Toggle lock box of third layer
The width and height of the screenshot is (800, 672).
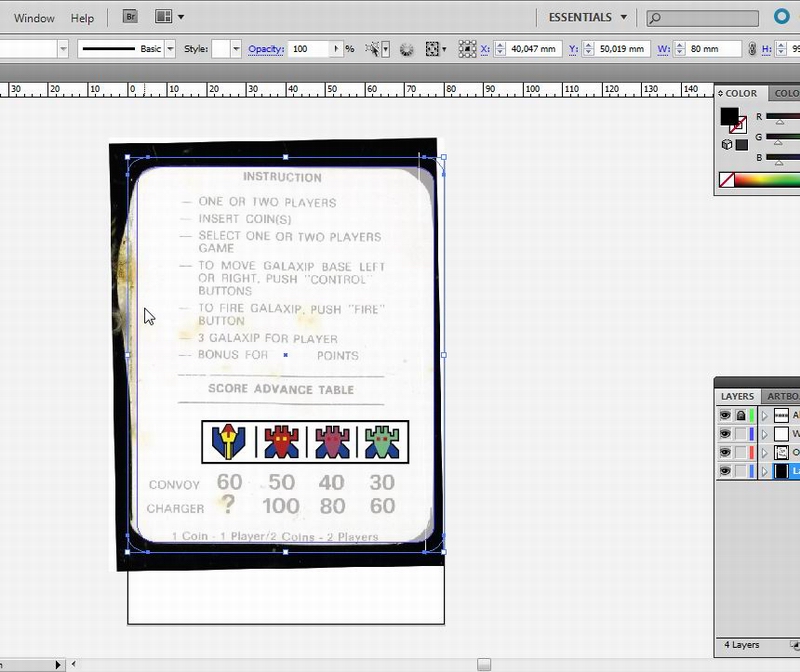pyautogui.click(x=741, y=453)
